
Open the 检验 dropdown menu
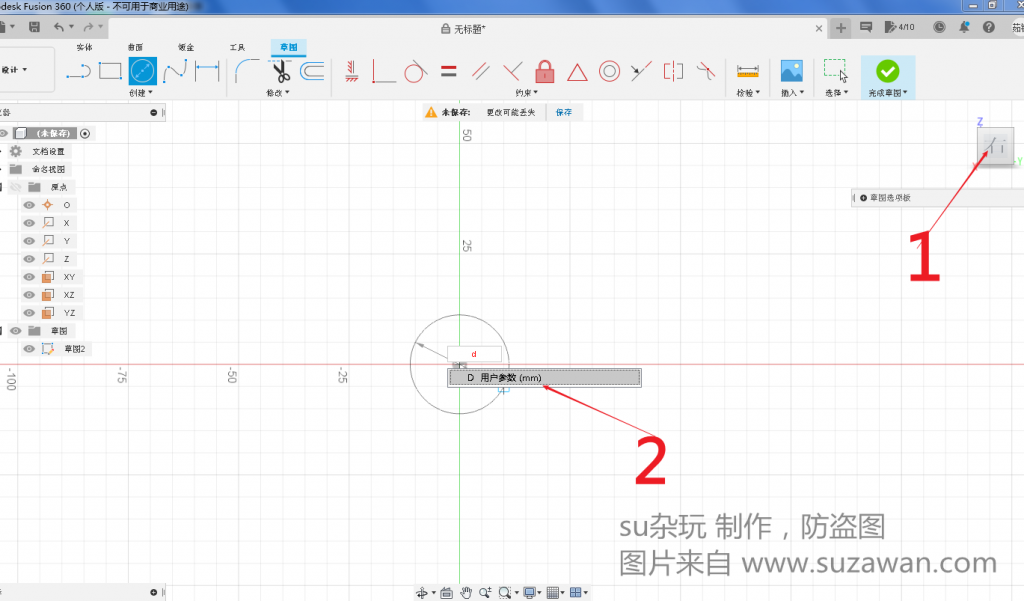pos(748,93)
